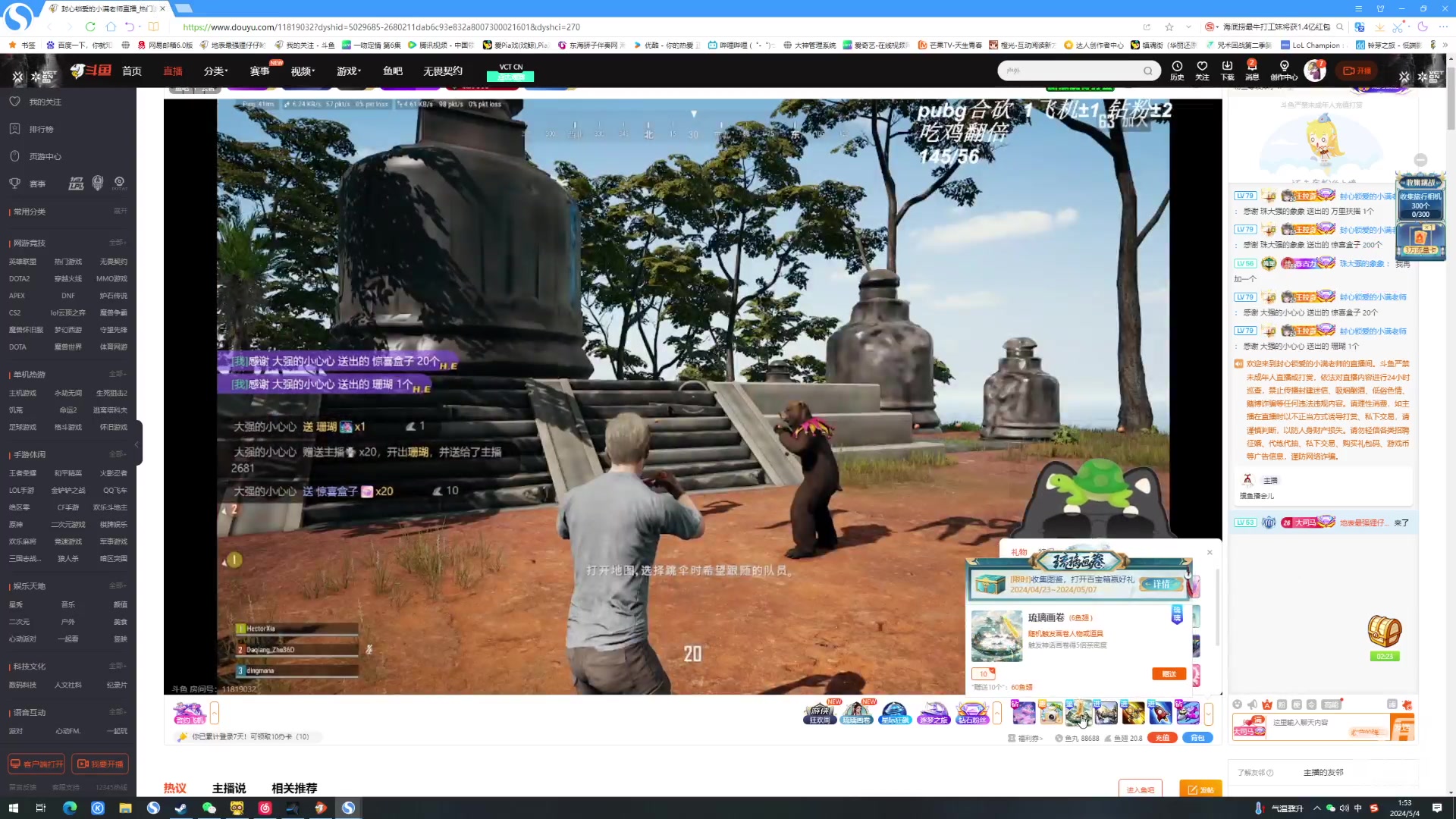Open the 历史 history icon

1177,71
